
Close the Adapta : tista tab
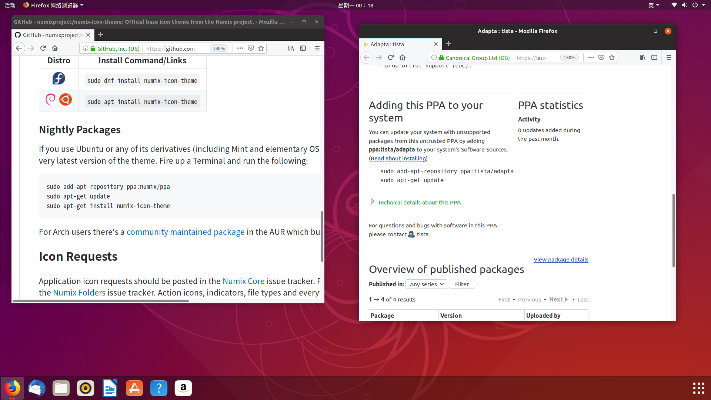[434, 44]
